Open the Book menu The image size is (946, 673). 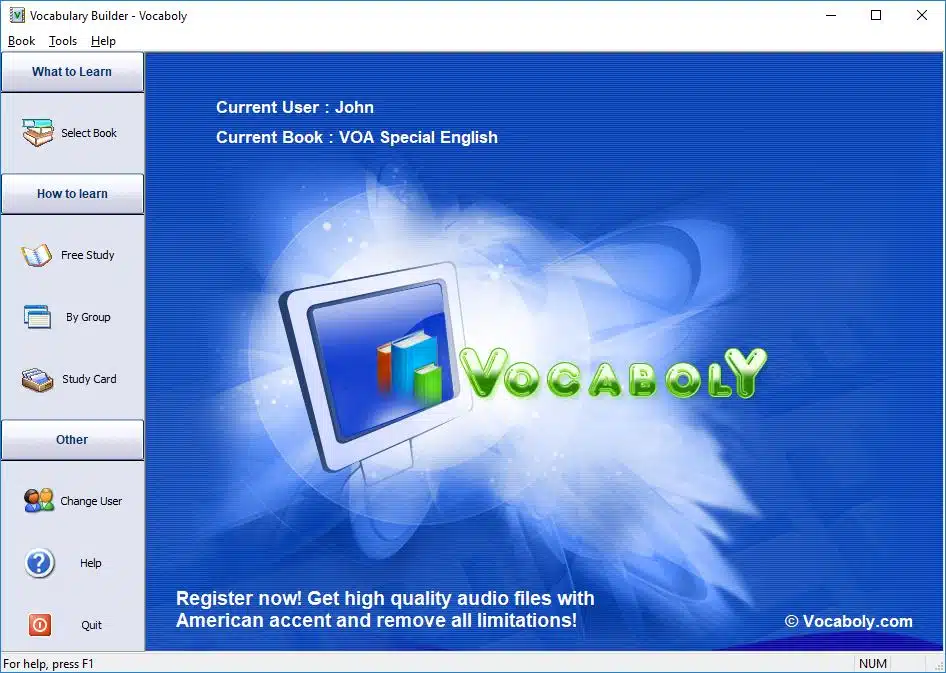21,41
